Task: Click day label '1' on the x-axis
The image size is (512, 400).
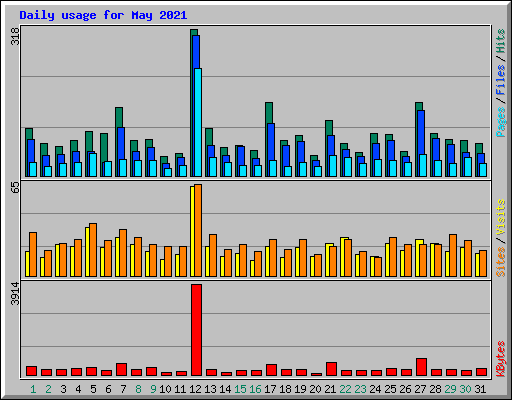Action: 33,389
